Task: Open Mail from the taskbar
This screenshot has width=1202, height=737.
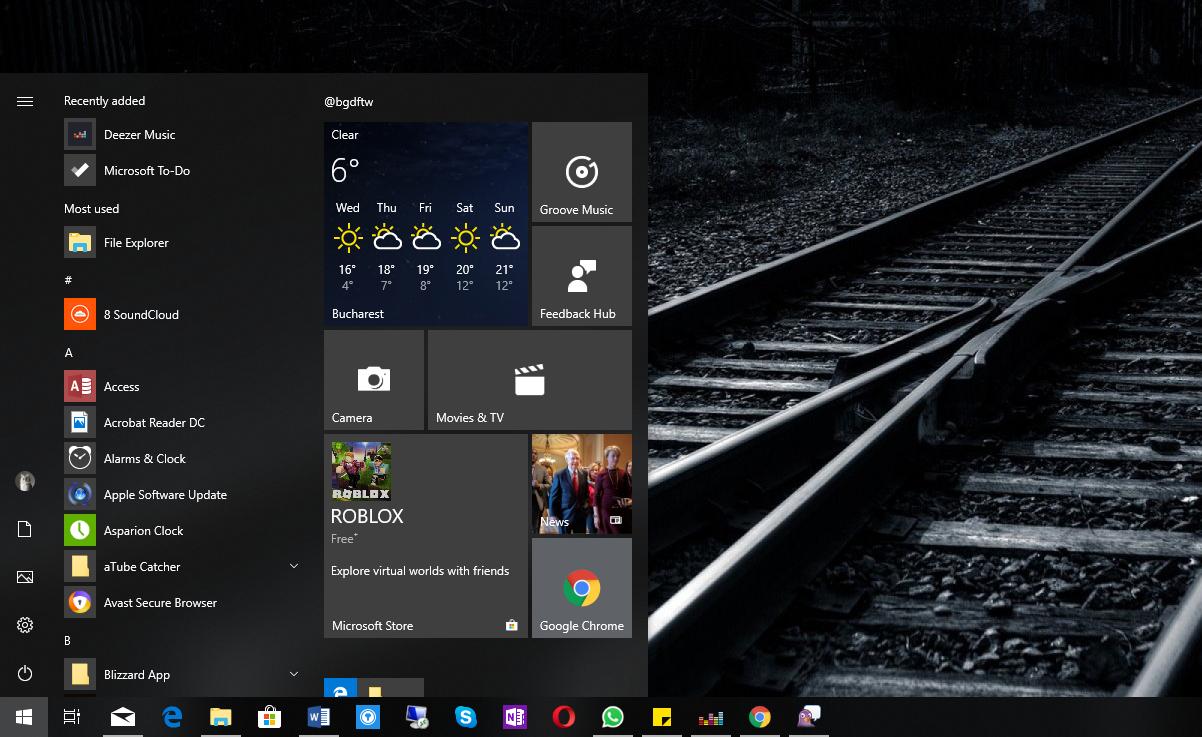Action: tap(123, 717)
